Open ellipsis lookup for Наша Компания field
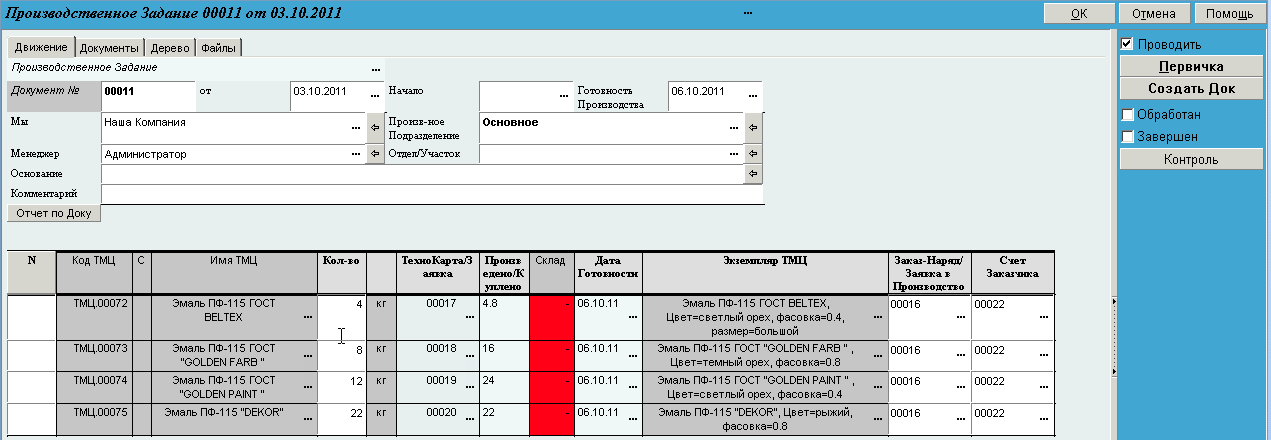Image resolution: width=1271 pixels, height=440 pixels. point(356,128)
